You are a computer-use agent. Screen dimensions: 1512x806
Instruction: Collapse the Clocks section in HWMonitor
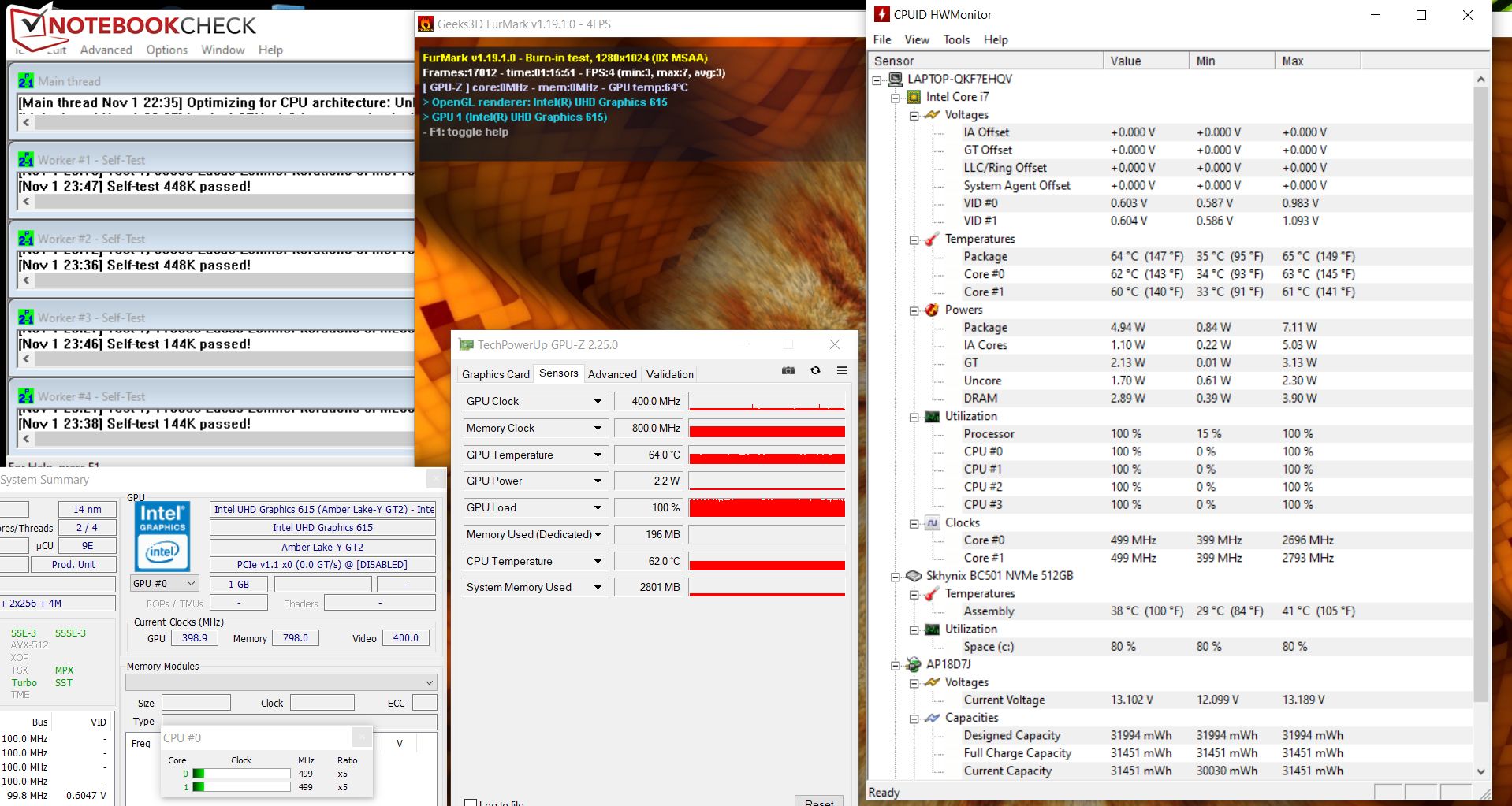pos(914,523)
